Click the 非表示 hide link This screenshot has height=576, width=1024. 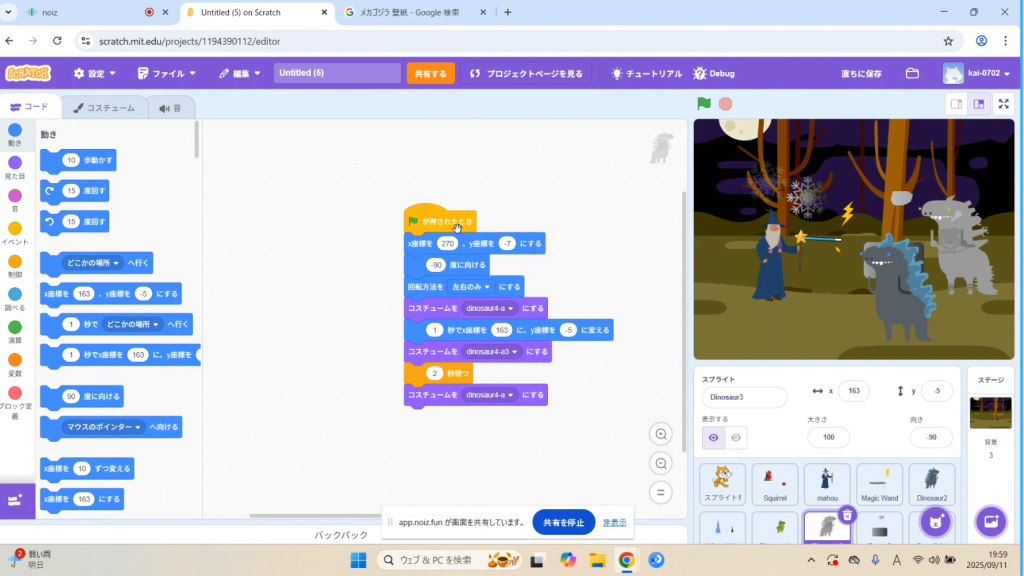[x=615, y=522]
